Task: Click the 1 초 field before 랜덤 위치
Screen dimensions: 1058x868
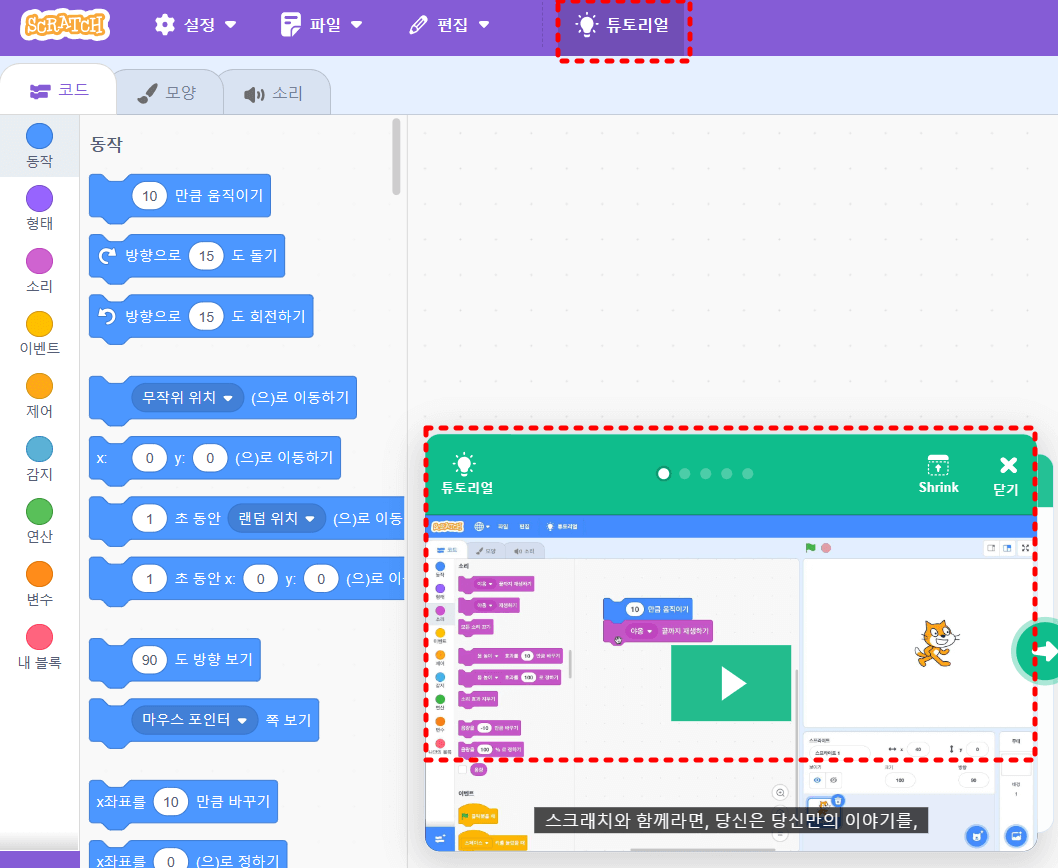Action: pos(149,518)
